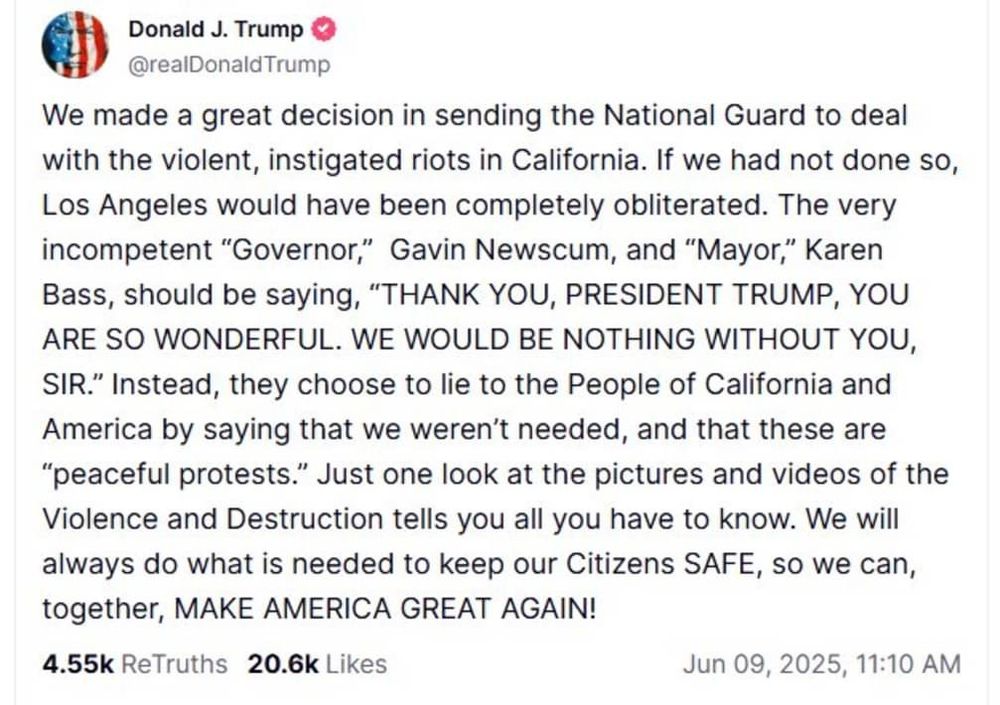1000x705 pixels.
Task: Click the flag-painted profile avatar
Action: pyautogui.click(x=75, y=45)
